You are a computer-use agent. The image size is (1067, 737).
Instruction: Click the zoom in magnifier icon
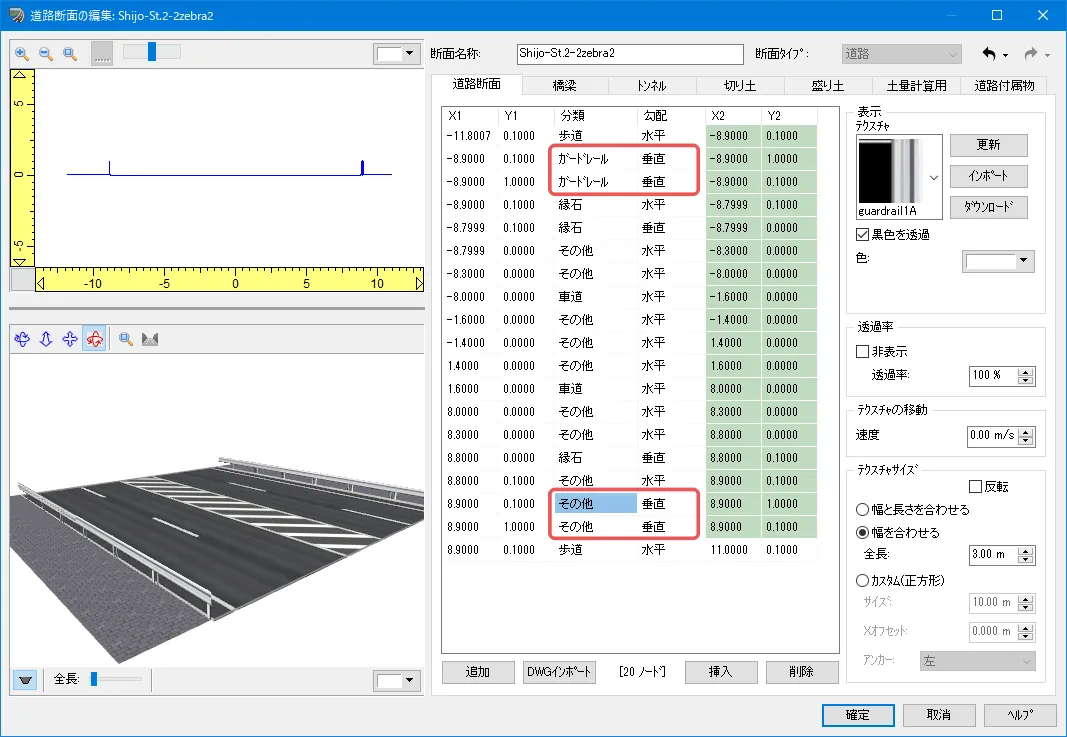22,53
